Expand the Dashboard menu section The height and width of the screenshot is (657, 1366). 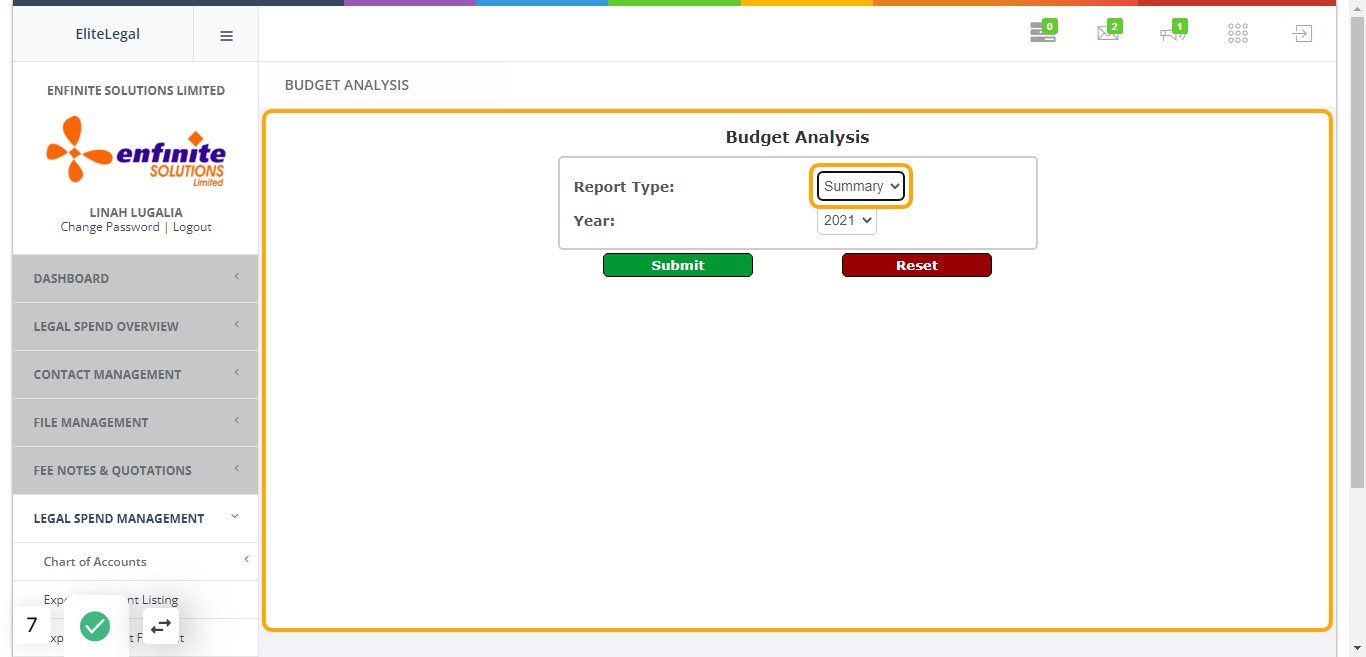[135, 278]
